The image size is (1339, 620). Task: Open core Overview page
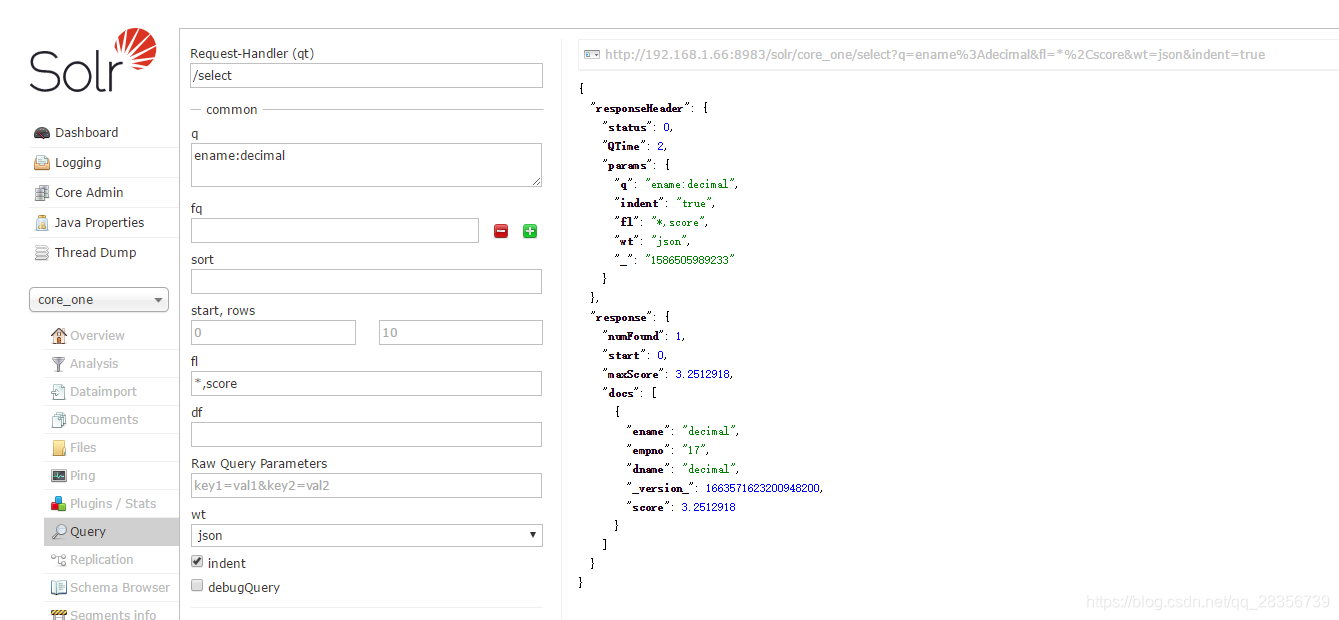pos(97,336)
